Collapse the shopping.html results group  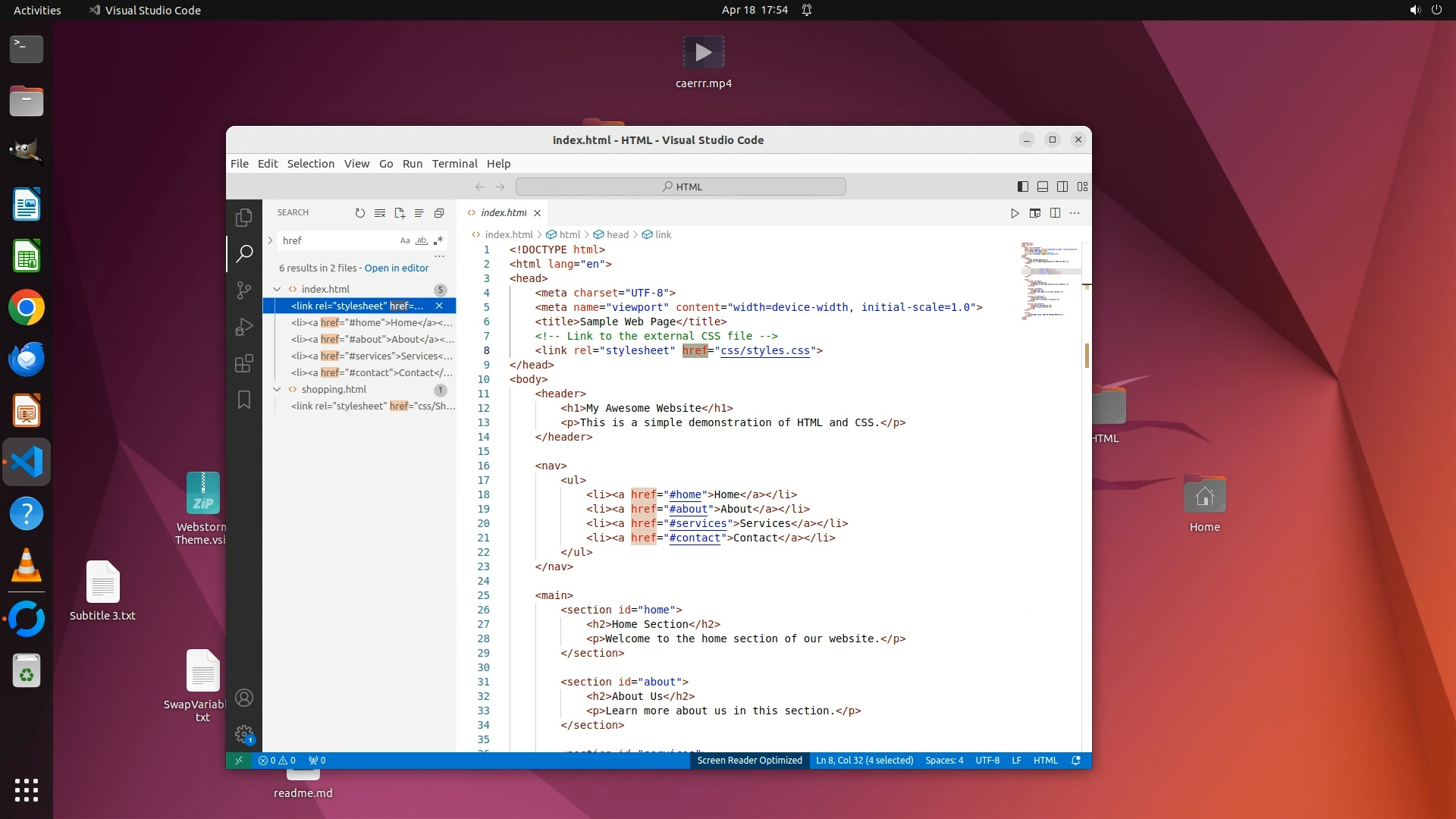point(277,389)
